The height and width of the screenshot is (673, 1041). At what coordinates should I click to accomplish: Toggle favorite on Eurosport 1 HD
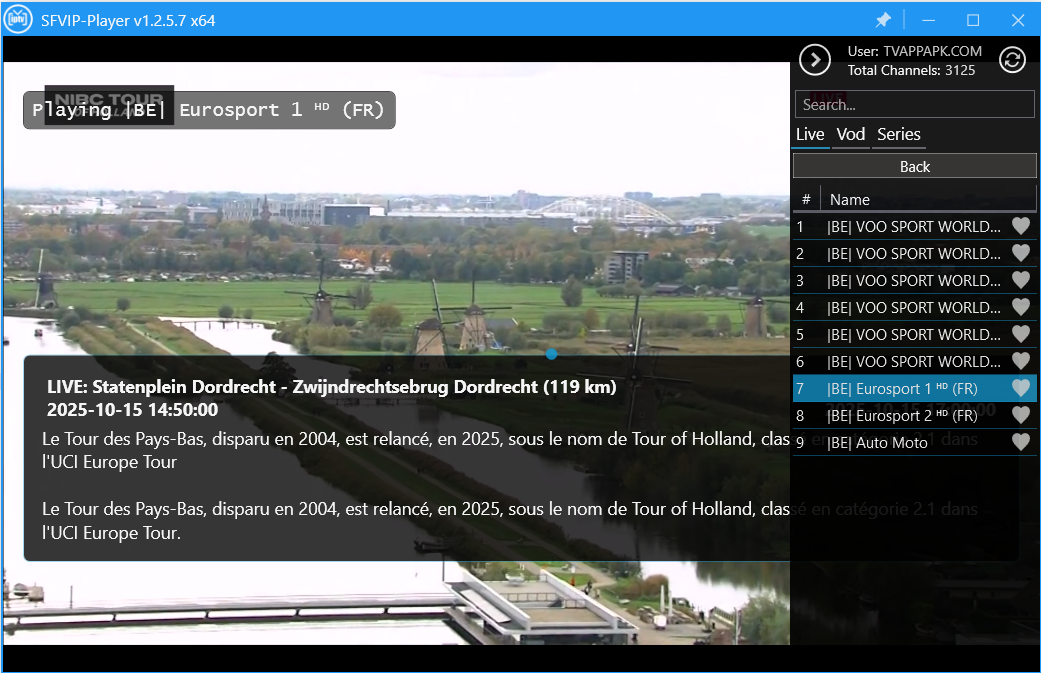point(1020,388)
